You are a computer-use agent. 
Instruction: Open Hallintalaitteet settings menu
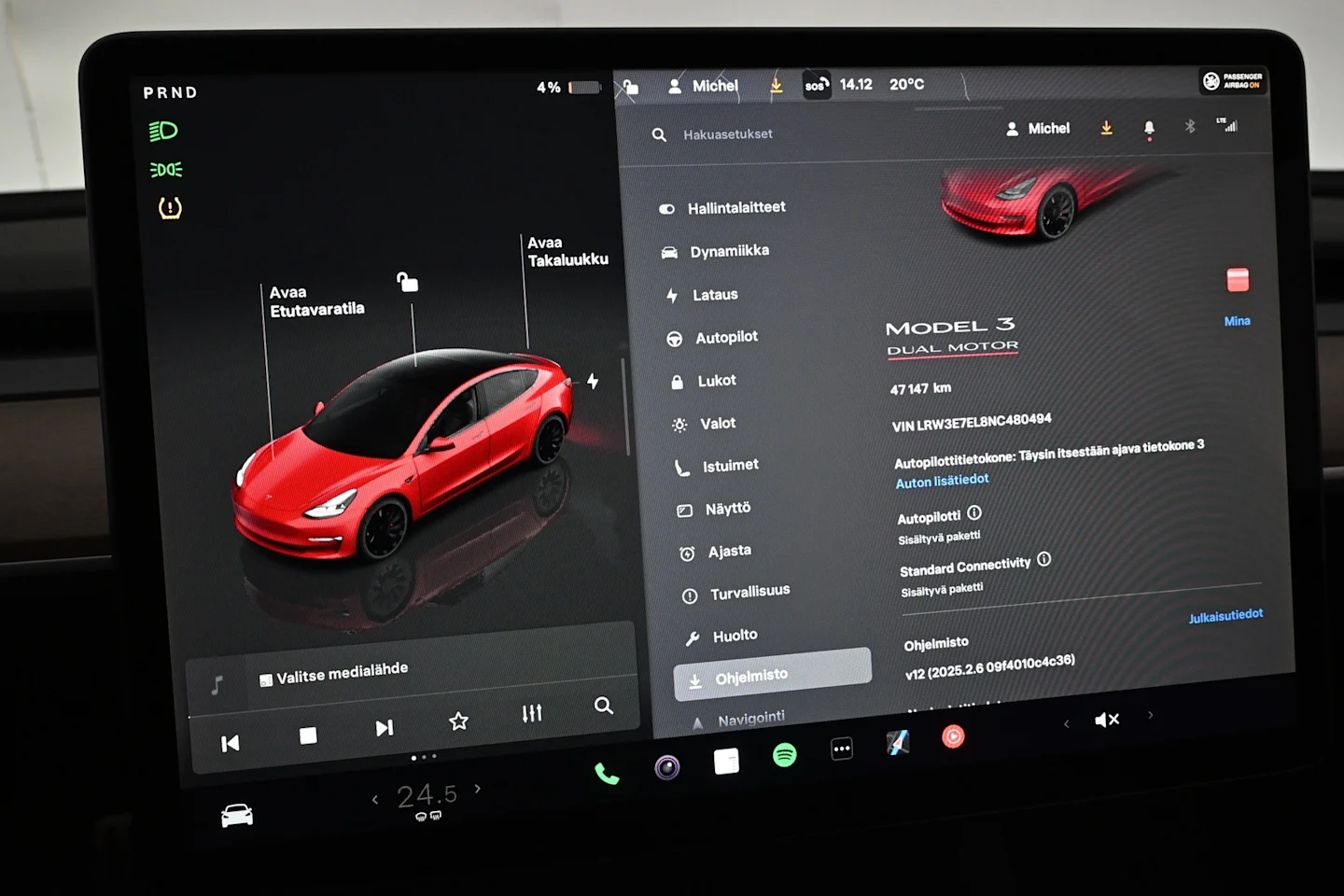[721, 208]
